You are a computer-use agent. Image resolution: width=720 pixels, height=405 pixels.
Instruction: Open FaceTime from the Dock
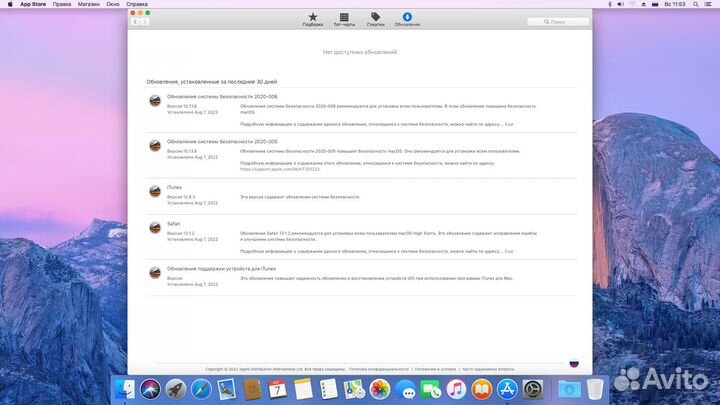(x=431, y=389)
